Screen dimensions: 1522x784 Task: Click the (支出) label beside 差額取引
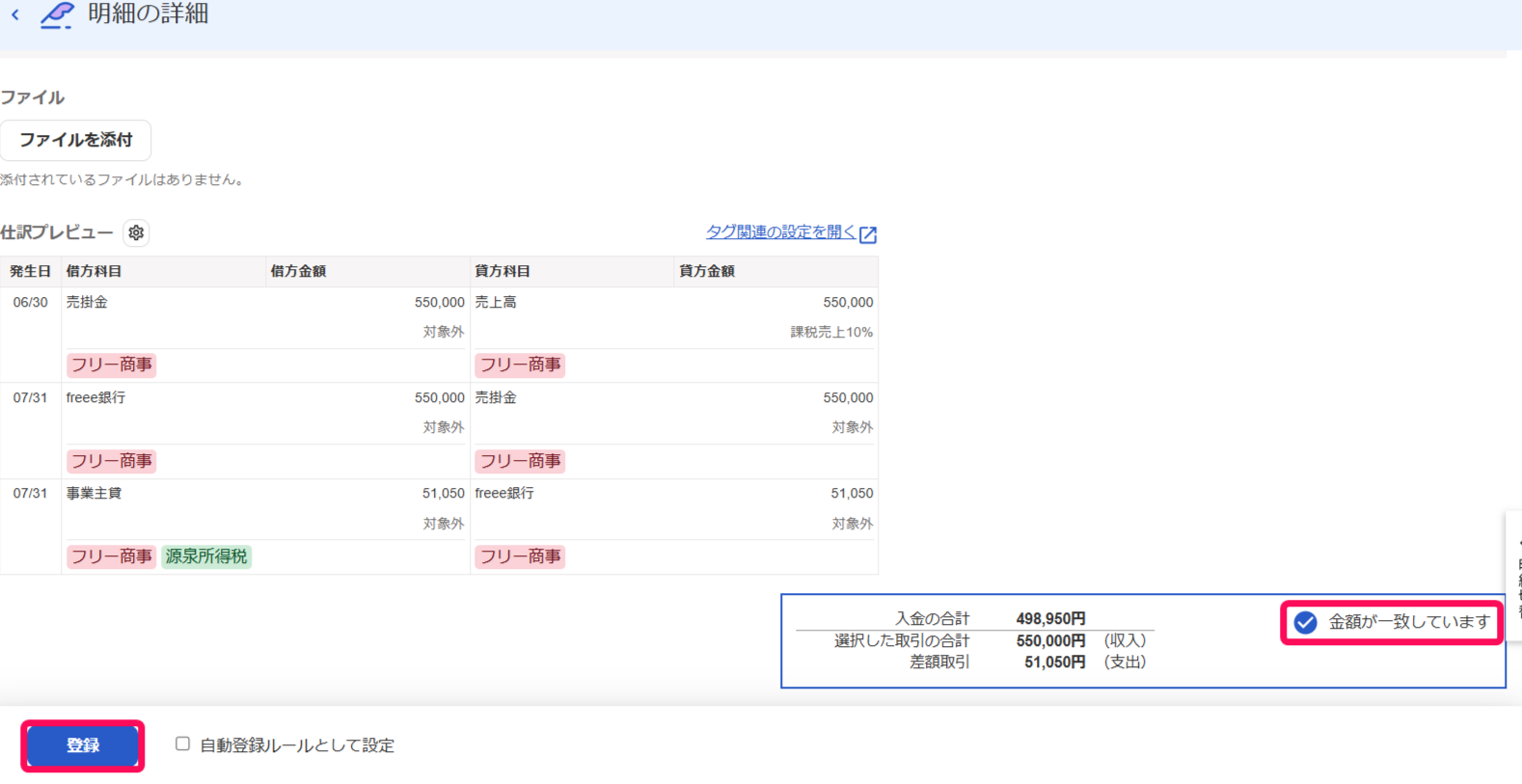pyautogui.click(x=1125, y=662)
